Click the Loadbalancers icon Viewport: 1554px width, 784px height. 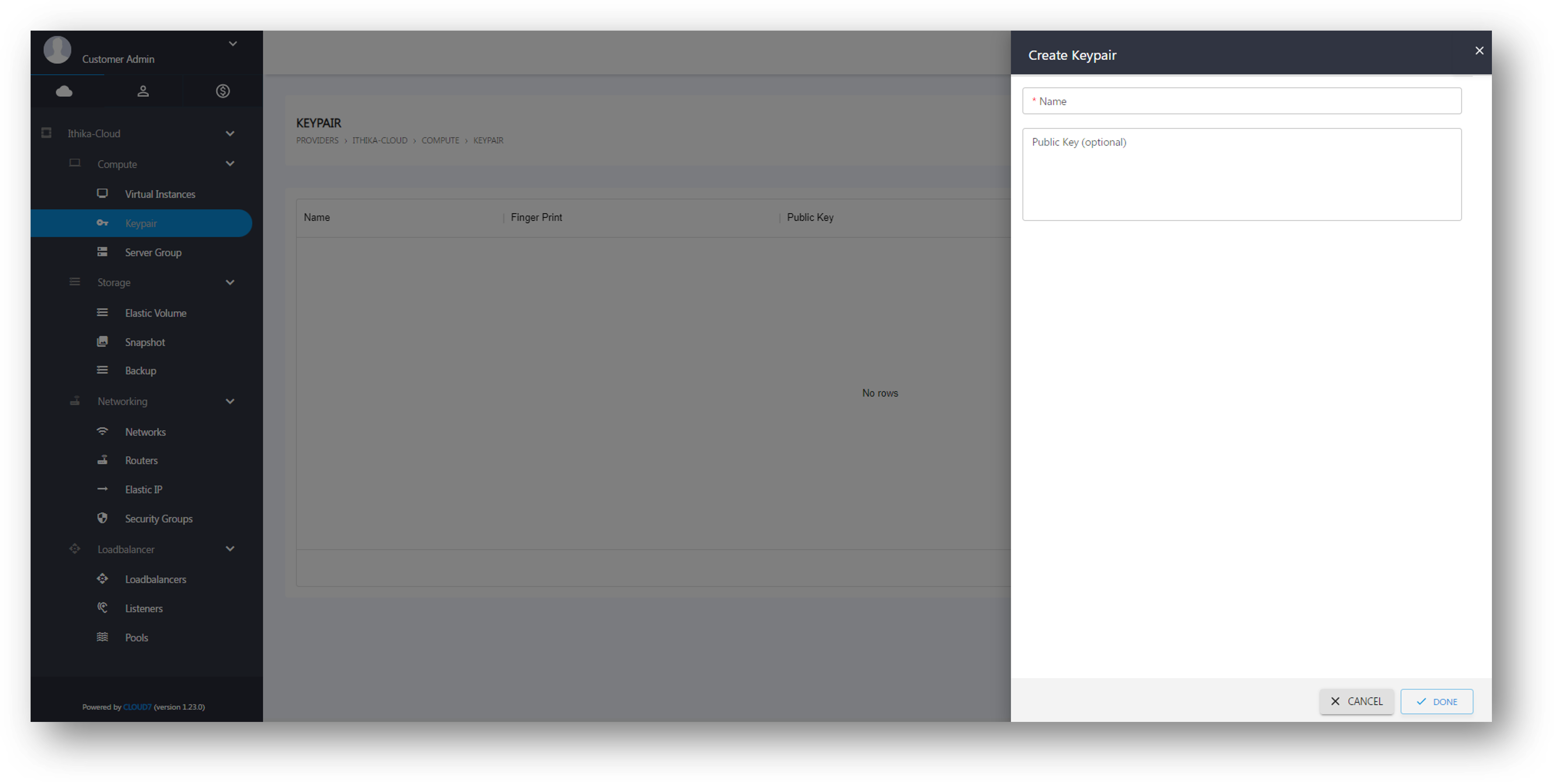[x=103, y=579]
